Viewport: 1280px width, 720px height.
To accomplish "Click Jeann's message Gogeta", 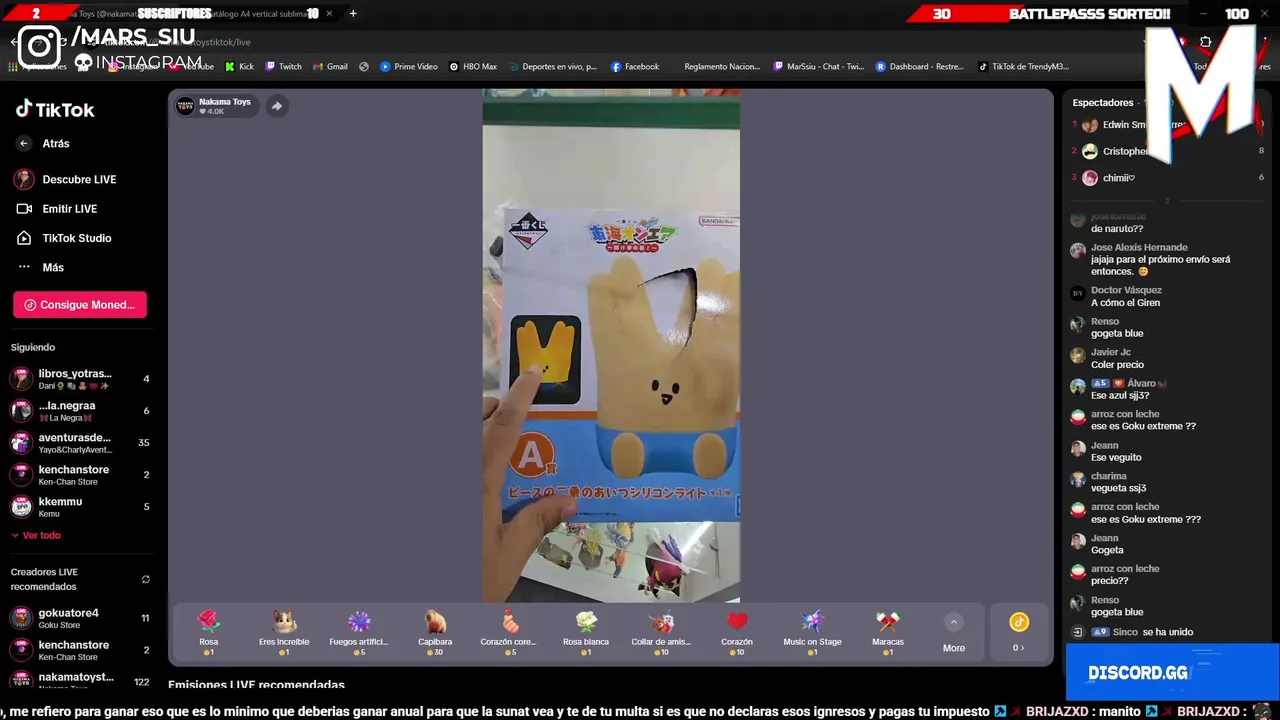I will [1107, 544].
